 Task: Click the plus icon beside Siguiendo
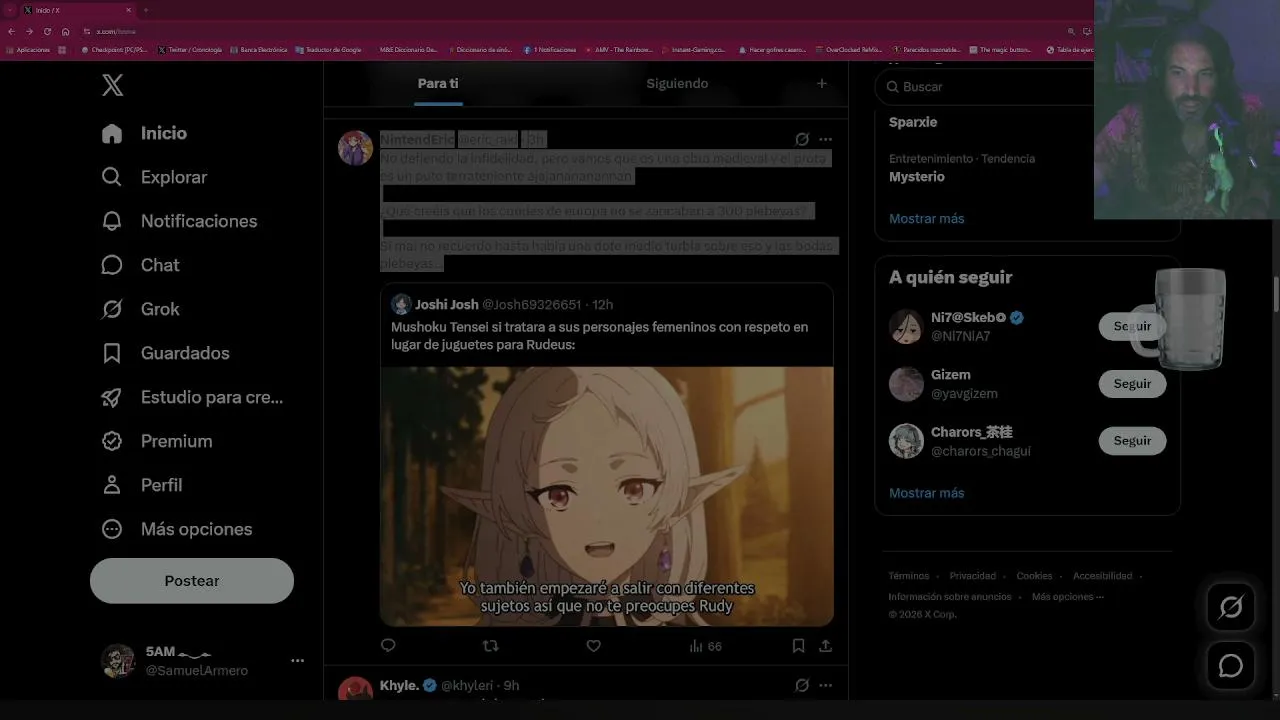pos(822,84)
